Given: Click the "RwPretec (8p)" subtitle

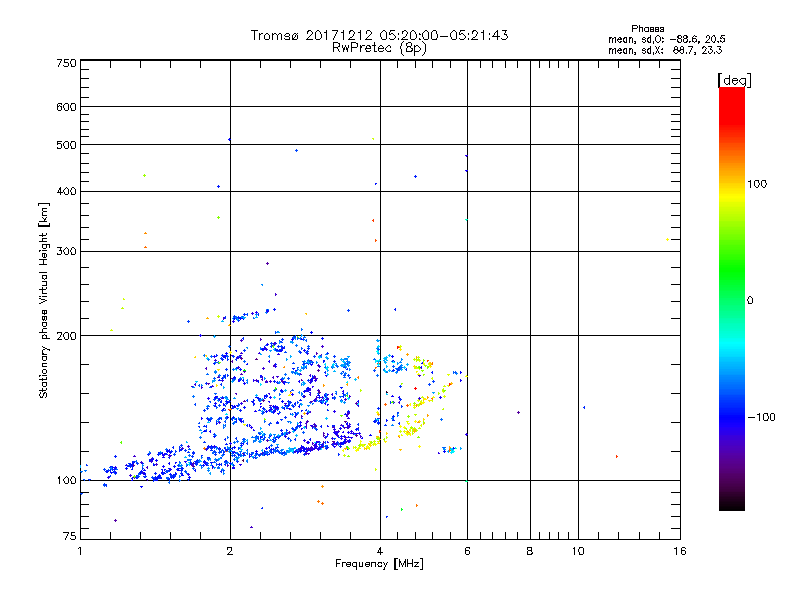Looking at the screenshot, I should [x=379, y=48].
